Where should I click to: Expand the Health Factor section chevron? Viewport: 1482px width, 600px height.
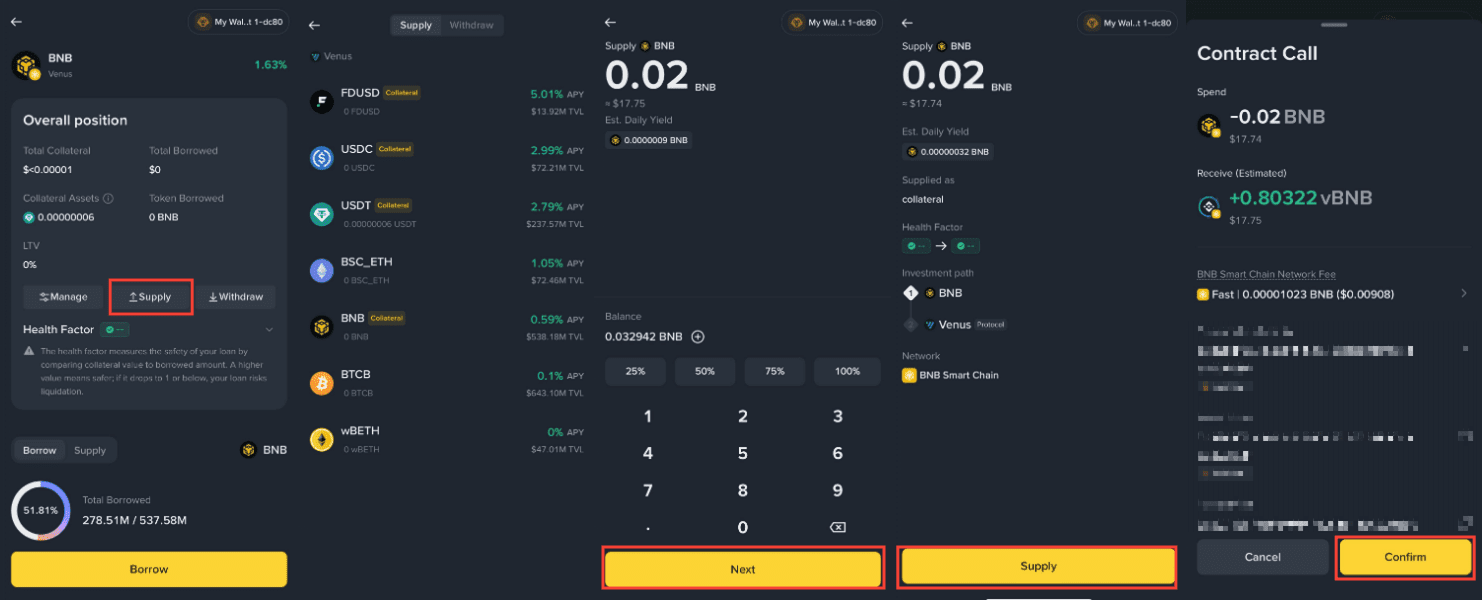[x=269, y=329]
